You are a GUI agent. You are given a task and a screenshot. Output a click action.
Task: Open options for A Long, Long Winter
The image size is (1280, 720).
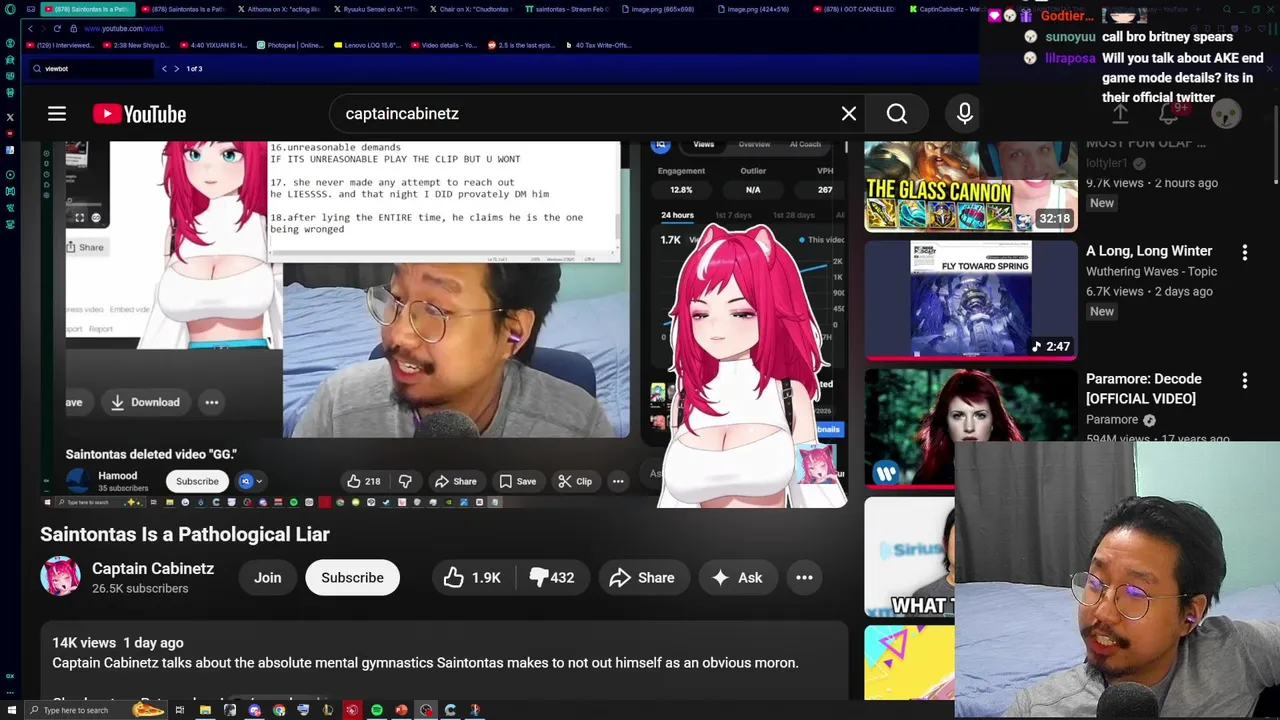[1245, 253]
